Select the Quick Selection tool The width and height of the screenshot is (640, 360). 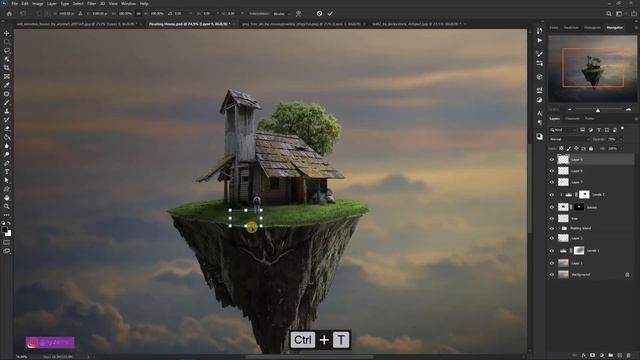click(x=7, y=59)
